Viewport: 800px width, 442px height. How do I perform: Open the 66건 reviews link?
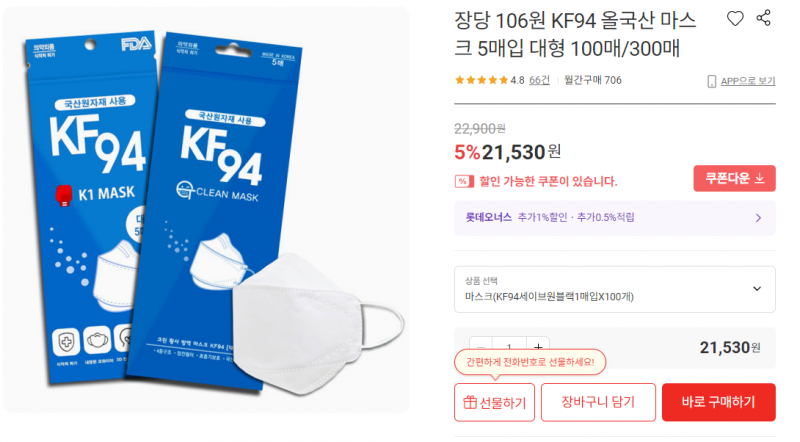(539, 80)
